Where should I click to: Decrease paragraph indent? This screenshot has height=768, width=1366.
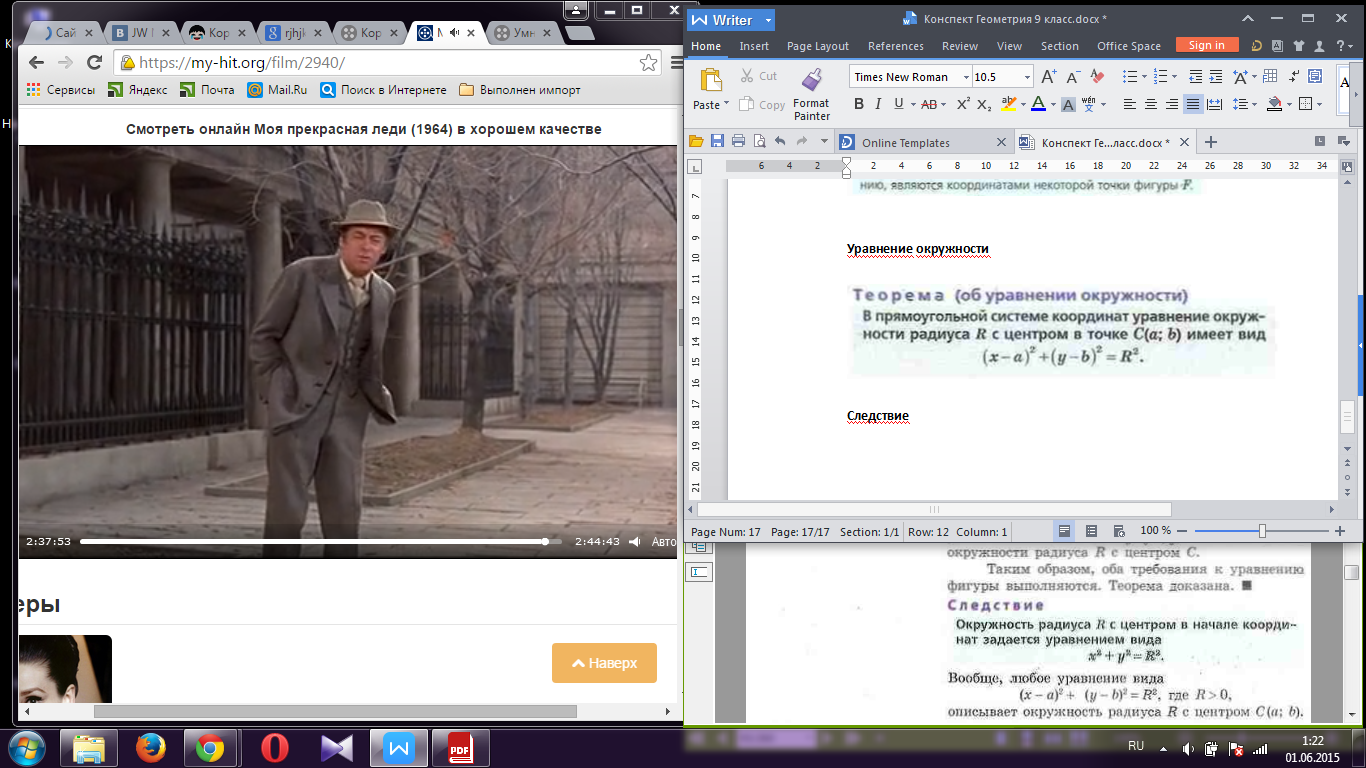tap(1195, 77)
